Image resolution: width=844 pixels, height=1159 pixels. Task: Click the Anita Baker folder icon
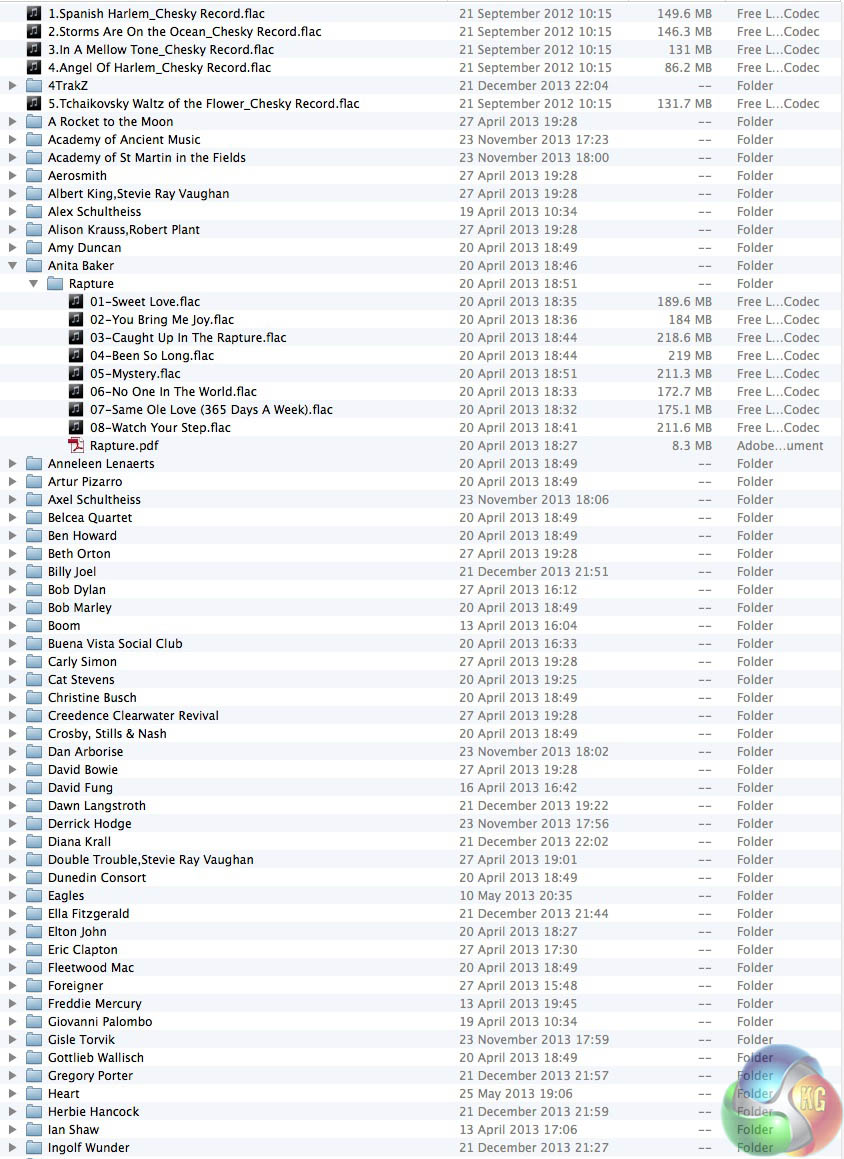[34, 265]
